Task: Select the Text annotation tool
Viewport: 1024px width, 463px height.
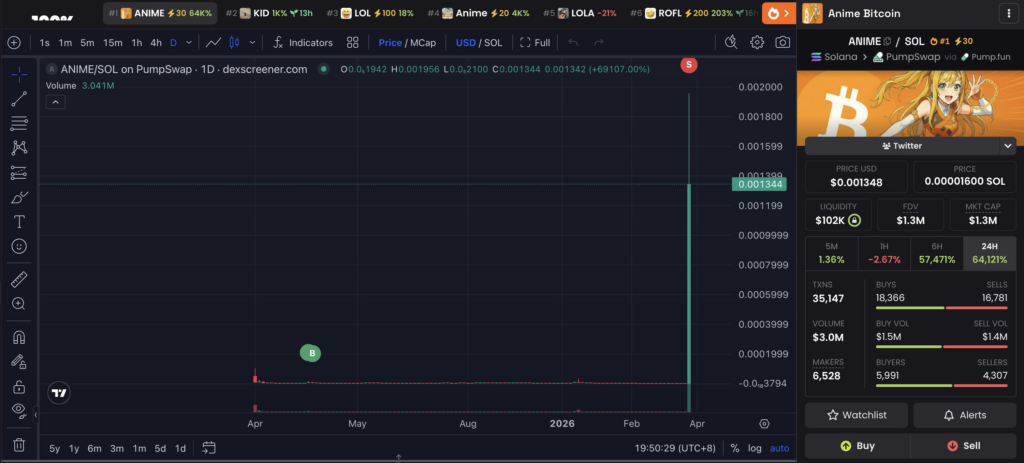Action: click(19, 221)
